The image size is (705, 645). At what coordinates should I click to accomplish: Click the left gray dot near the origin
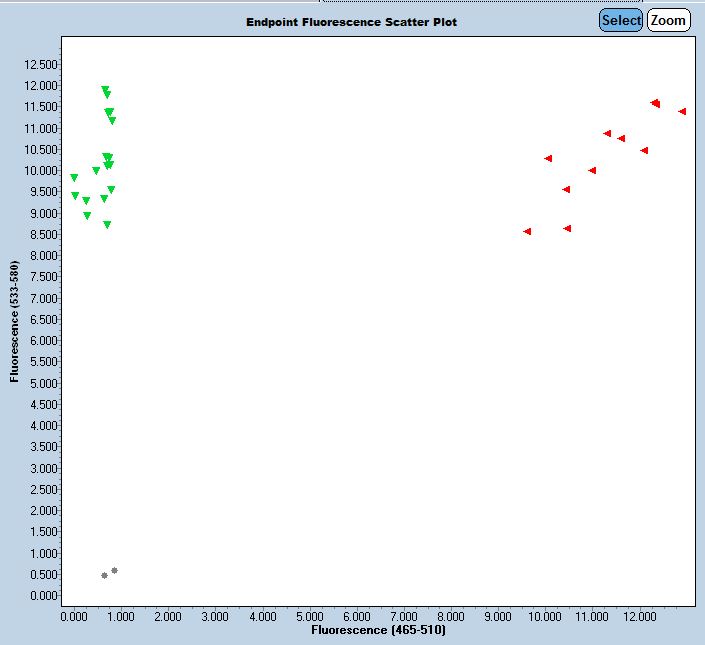click(104, 575)
